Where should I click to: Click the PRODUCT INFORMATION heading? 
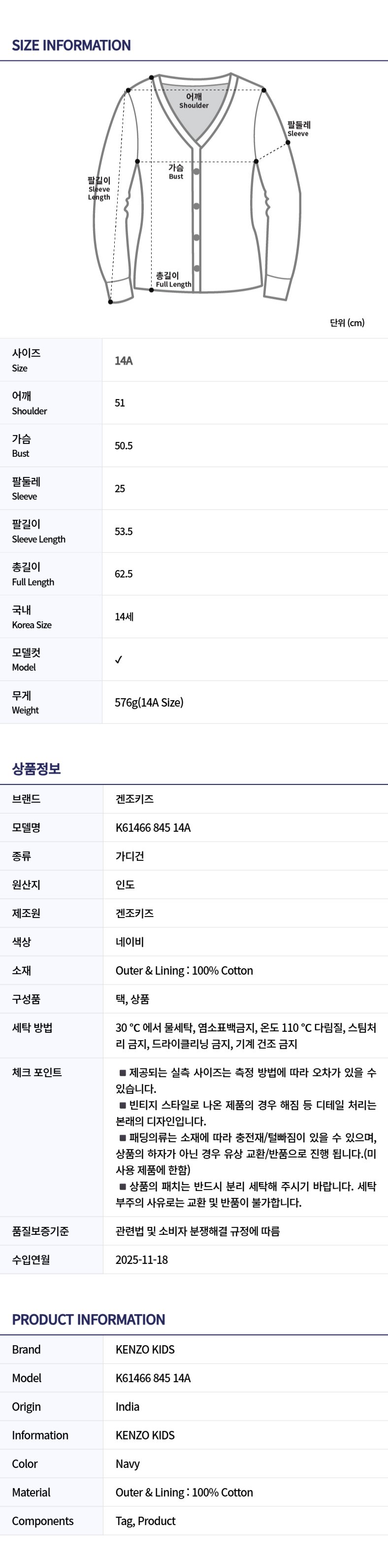tap(88, 1320)
